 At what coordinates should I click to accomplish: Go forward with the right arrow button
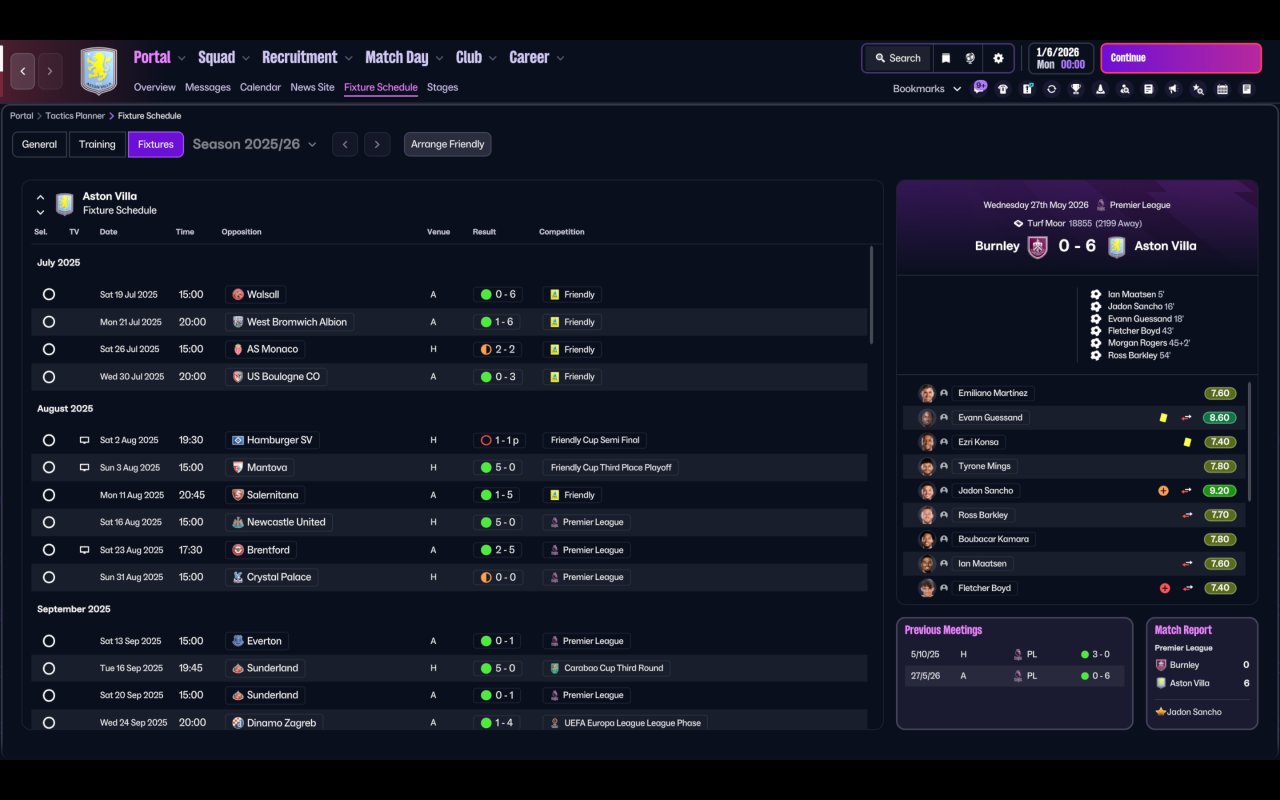click(50, 71)
